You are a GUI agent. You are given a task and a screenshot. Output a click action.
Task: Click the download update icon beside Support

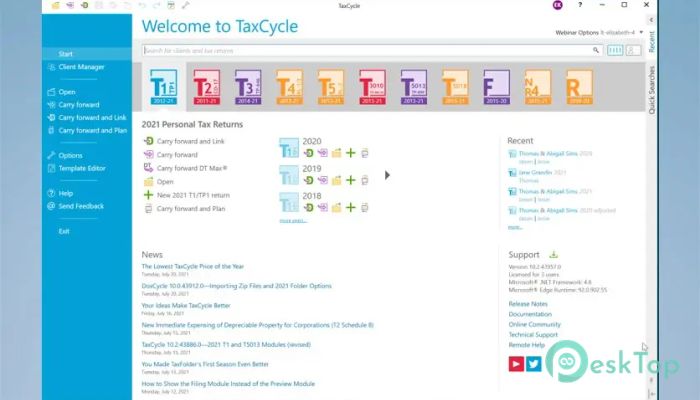pos(554,254)
